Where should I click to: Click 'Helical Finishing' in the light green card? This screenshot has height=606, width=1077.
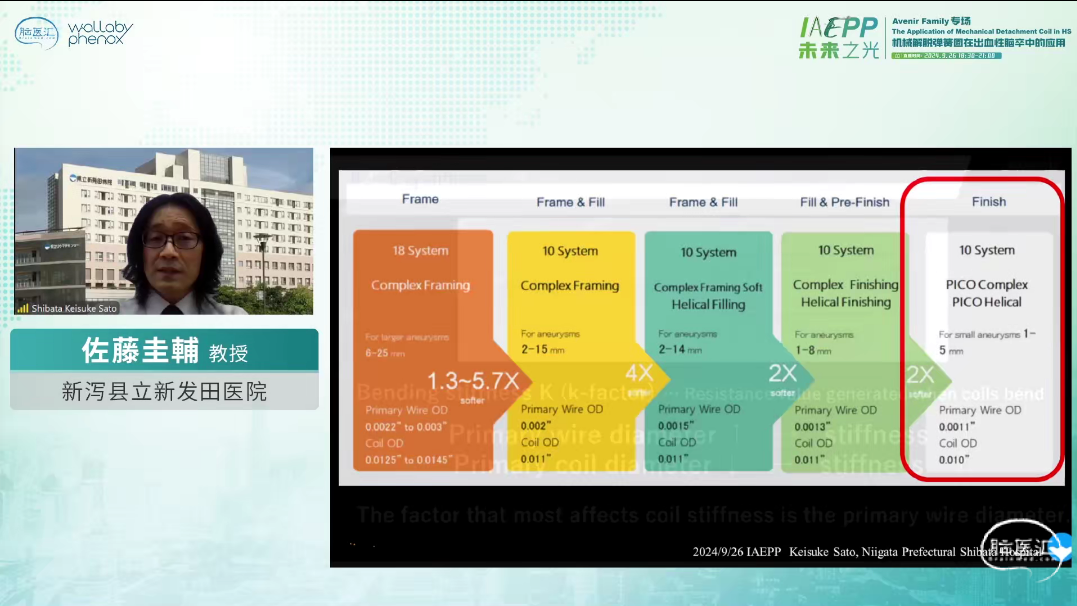(846, 302)
